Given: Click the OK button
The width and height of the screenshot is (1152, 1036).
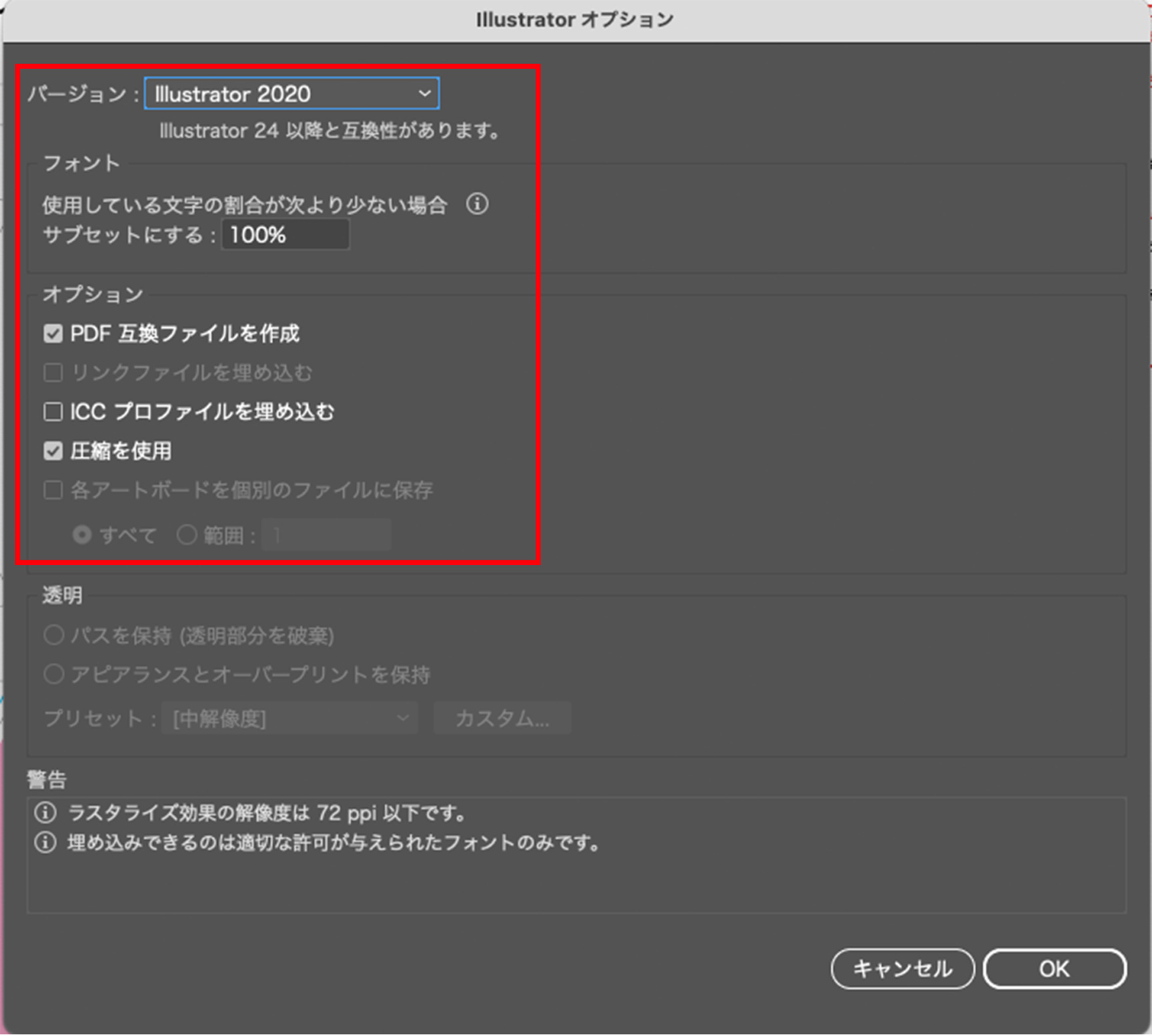Looking at the screenshot, I should [x=1055, y=969].
